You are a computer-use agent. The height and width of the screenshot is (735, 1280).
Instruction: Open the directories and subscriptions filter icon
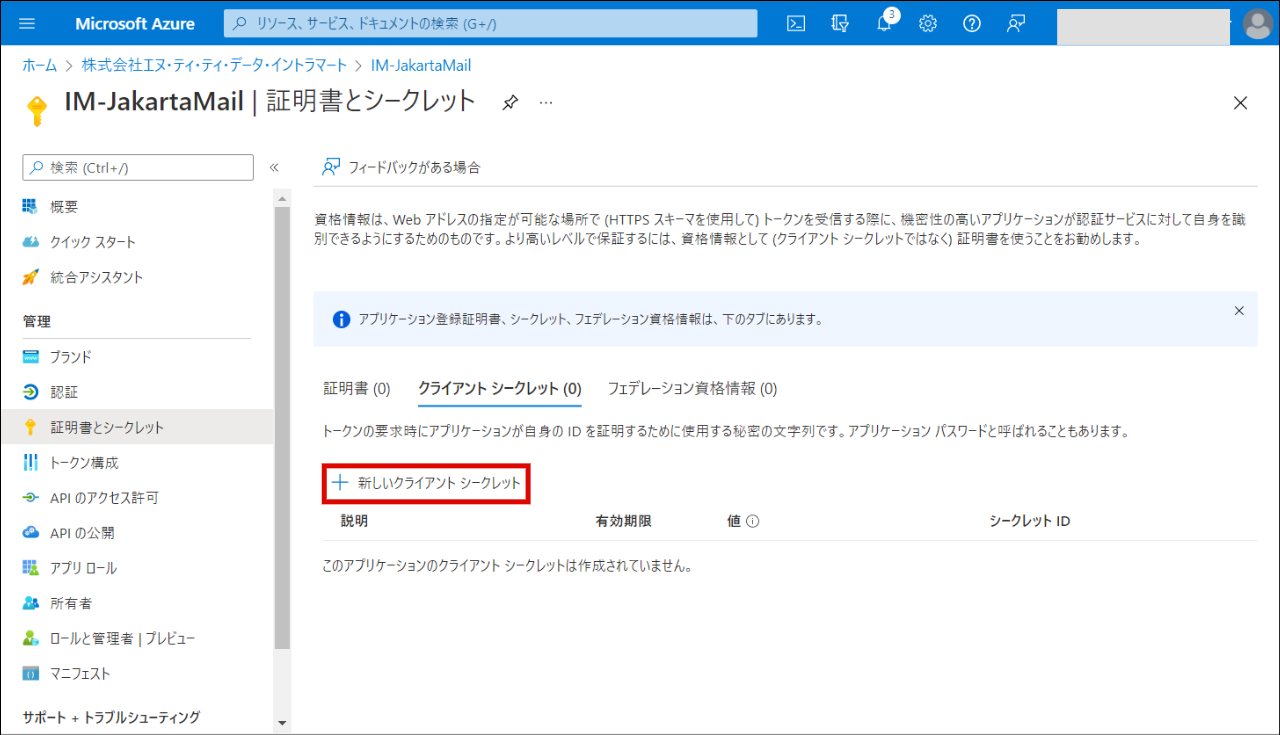[x=840, y=24]
